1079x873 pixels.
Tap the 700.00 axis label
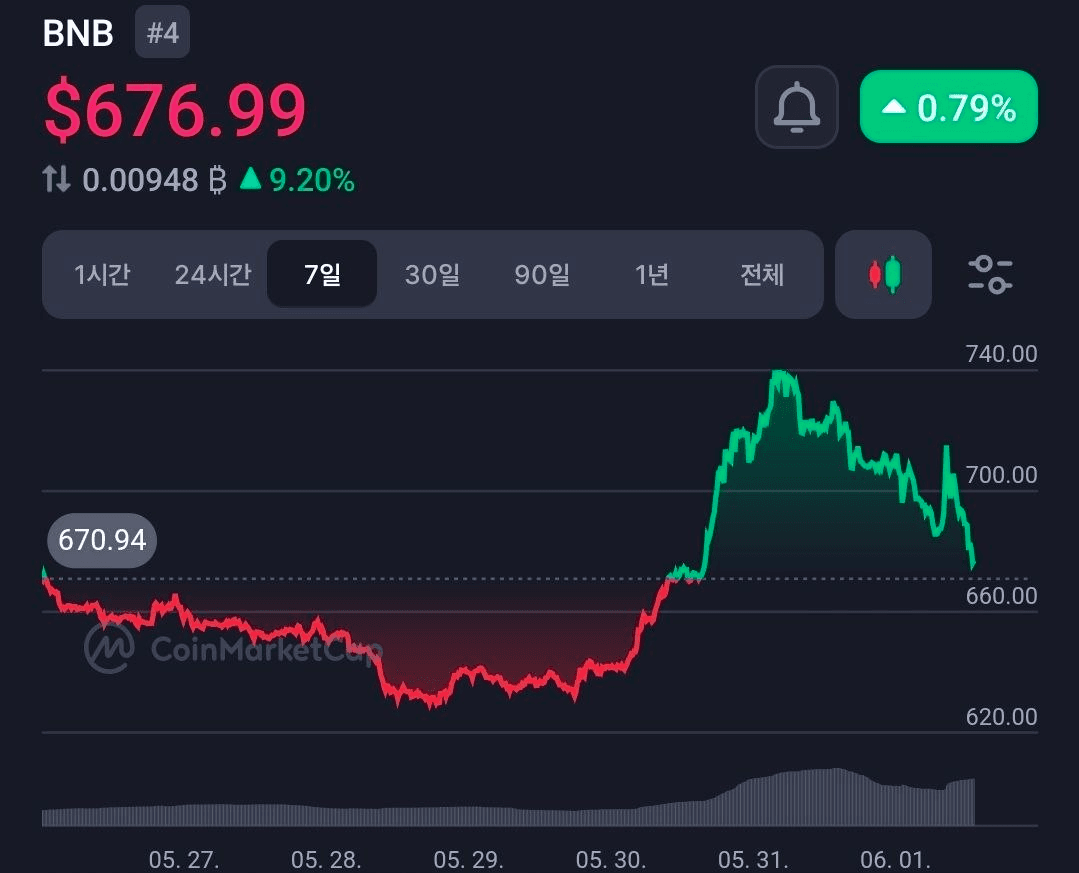(1001, 475)
